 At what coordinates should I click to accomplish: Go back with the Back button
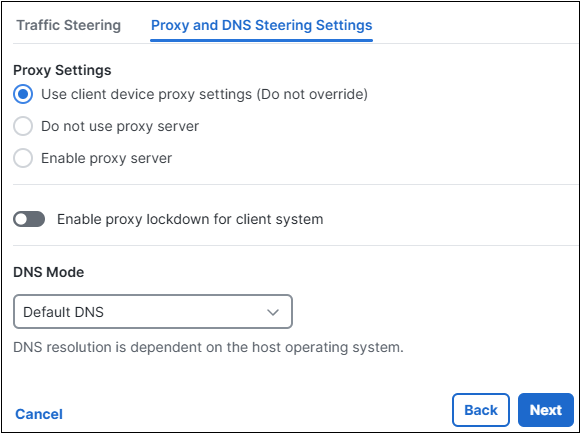[x=480, y=410]
